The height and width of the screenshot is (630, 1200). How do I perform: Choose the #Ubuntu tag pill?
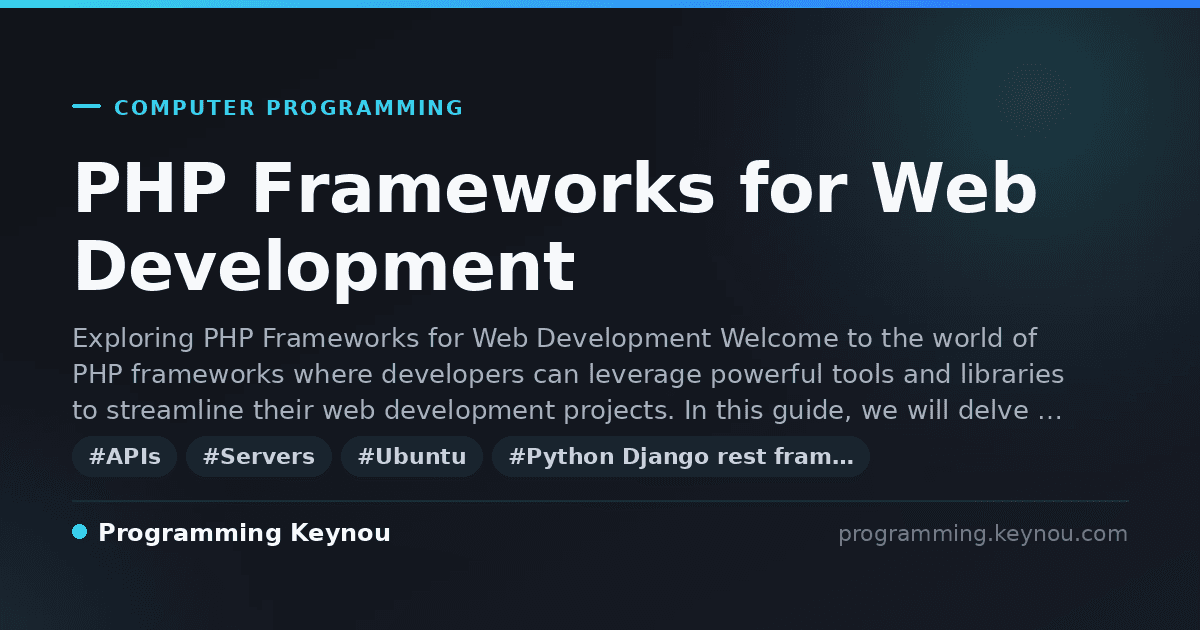pyautogui.click(x=412, y=457)
